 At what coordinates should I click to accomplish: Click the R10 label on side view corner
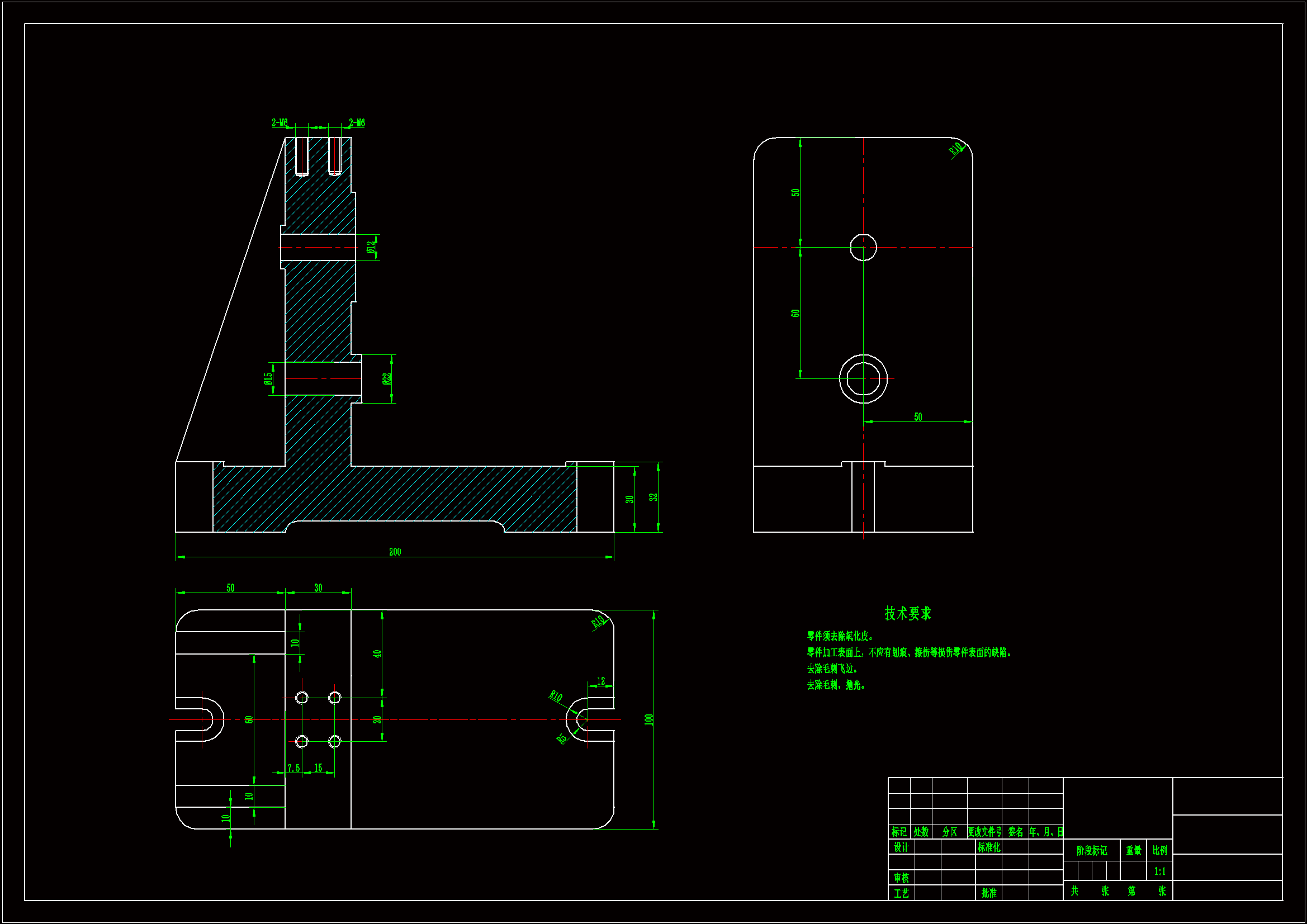pos(956,149)
